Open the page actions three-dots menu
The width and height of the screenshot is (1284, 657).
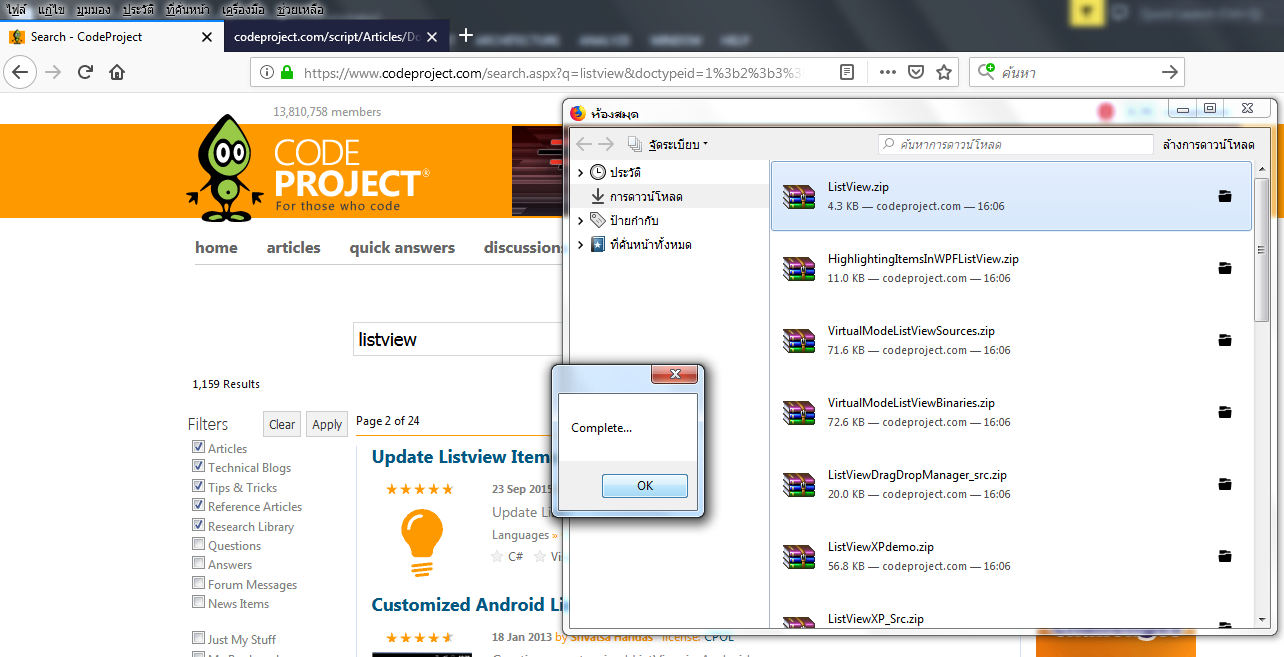pos(888,72)
